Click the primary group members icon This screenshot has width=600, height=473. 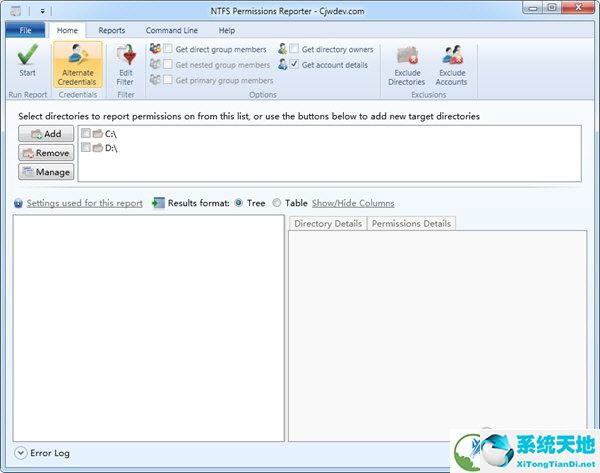point(155,80)
